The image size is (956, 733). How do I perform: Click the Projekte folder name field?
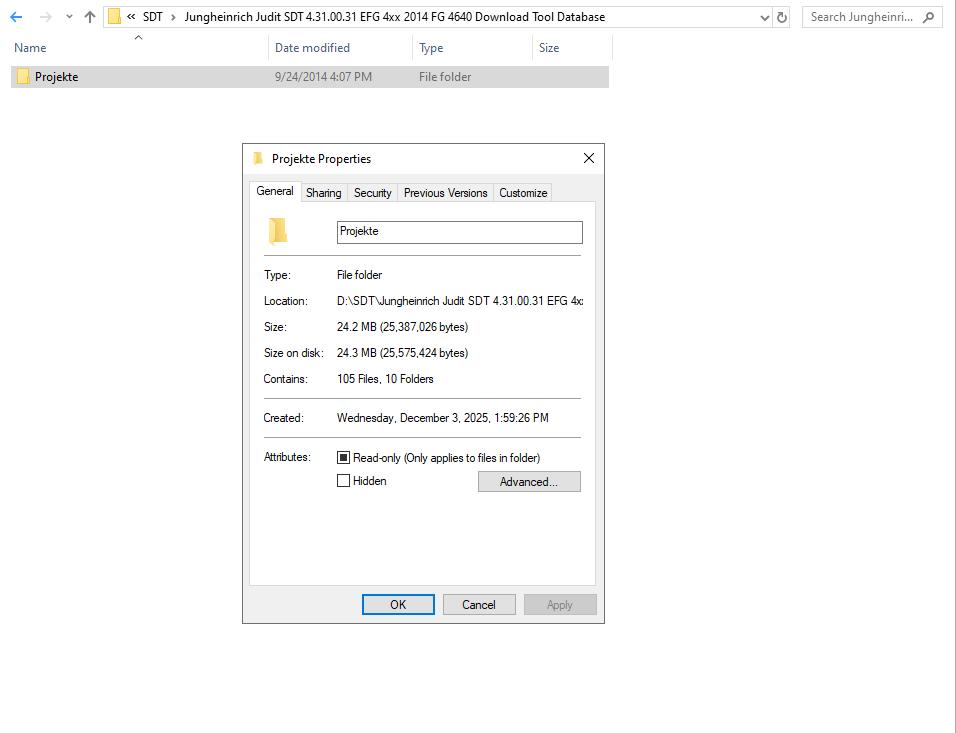click(x=460, y=232)
